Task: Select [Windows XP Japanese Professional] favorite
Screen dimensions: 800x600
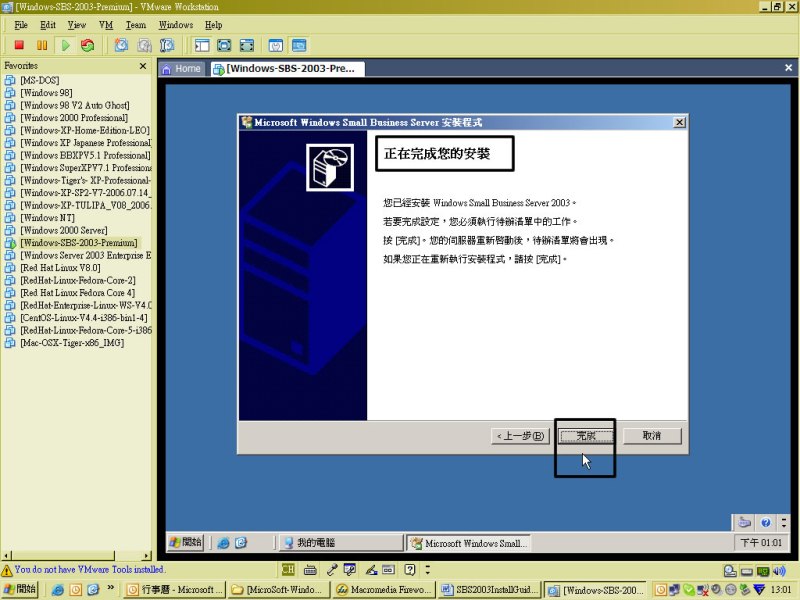Action: [x=78, y=143]
